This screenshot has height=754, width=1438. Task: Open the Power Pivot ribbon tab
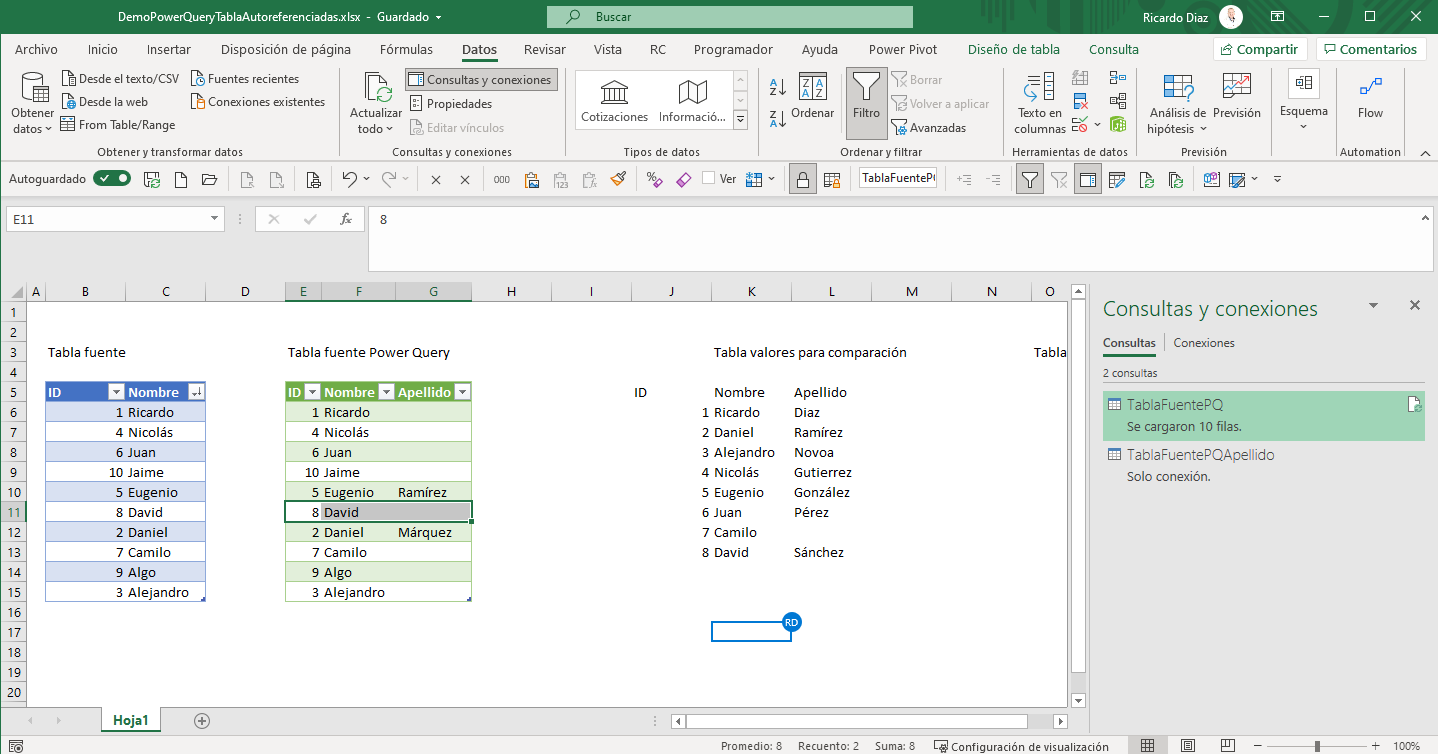click(902, 49)
